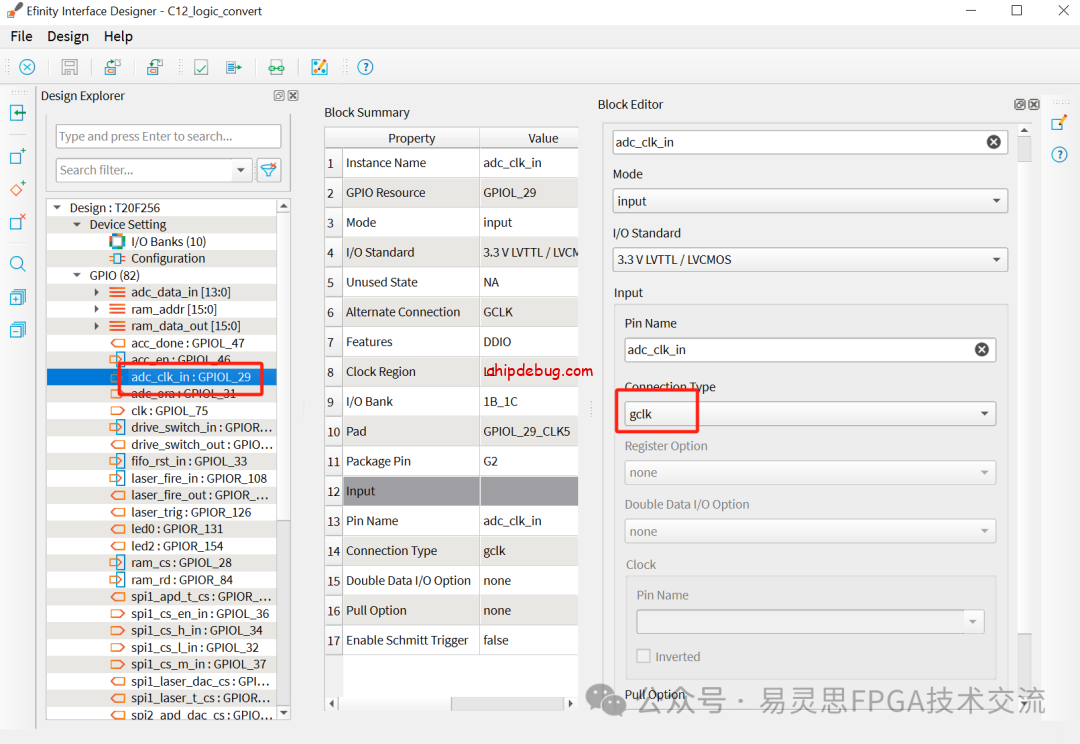Viewport: 1080px width, 744px height.
Task: Click the magnifier search icon in left sidebar
Action: click(18, 264)
